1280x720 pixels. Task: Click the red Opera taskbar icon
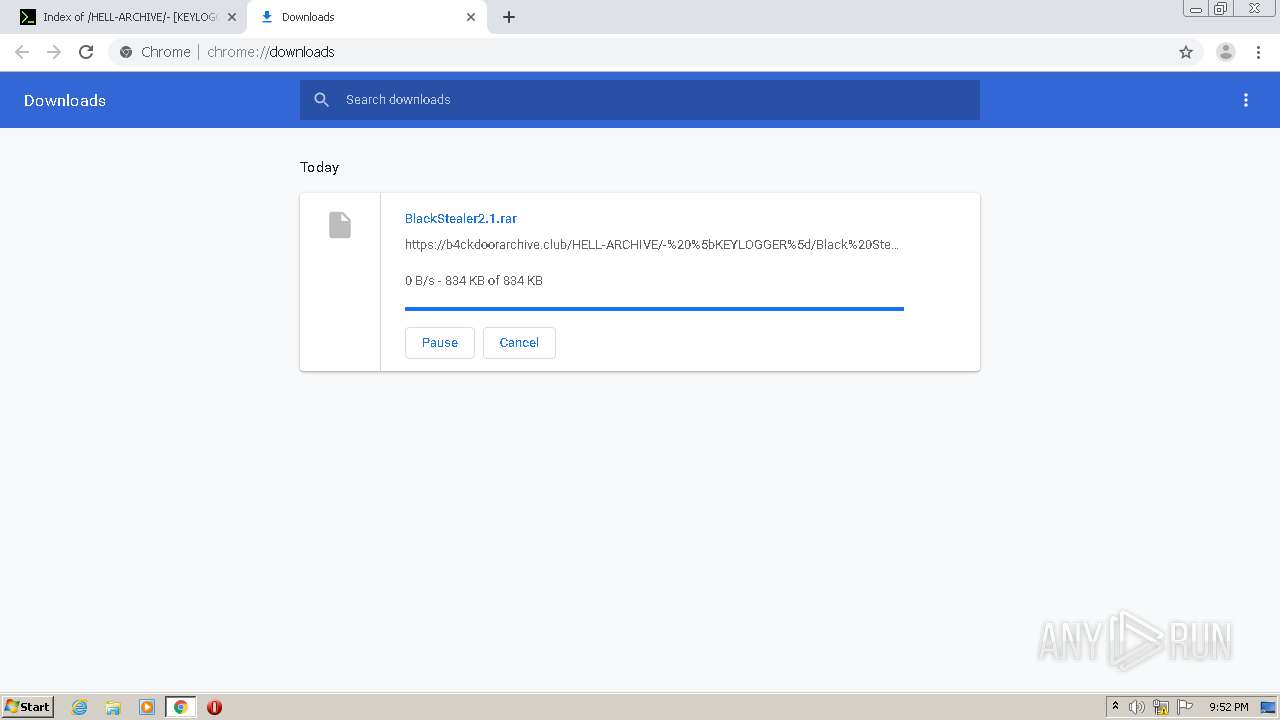[214, 707]
